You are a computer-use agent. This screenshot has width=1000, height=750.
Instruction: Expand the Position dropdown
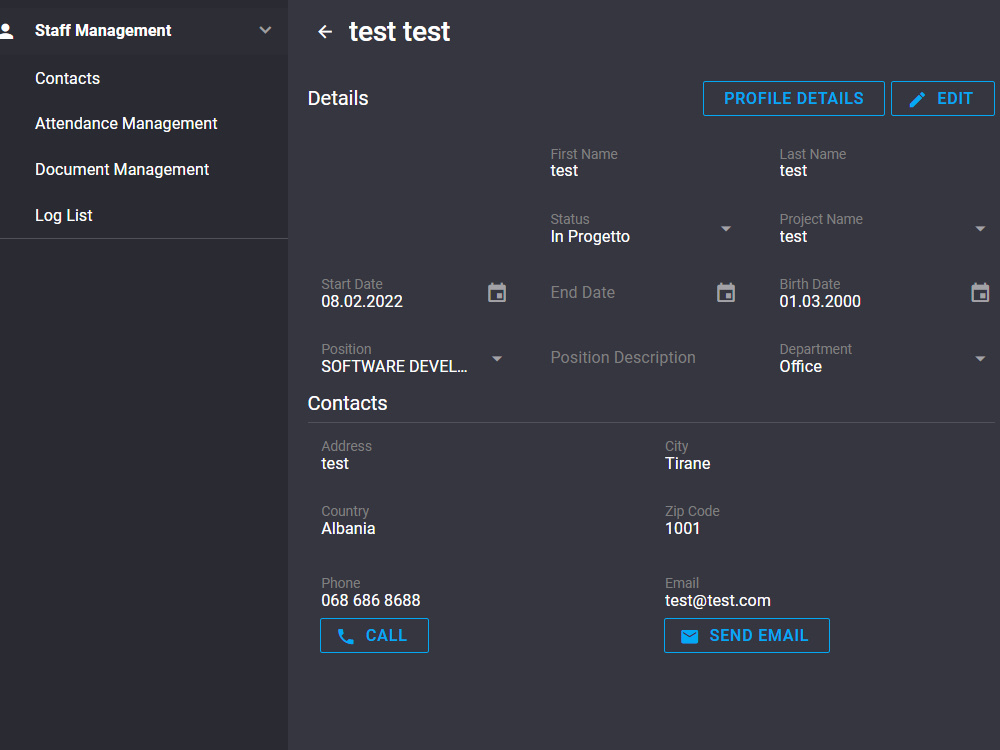tap(496, 358)
